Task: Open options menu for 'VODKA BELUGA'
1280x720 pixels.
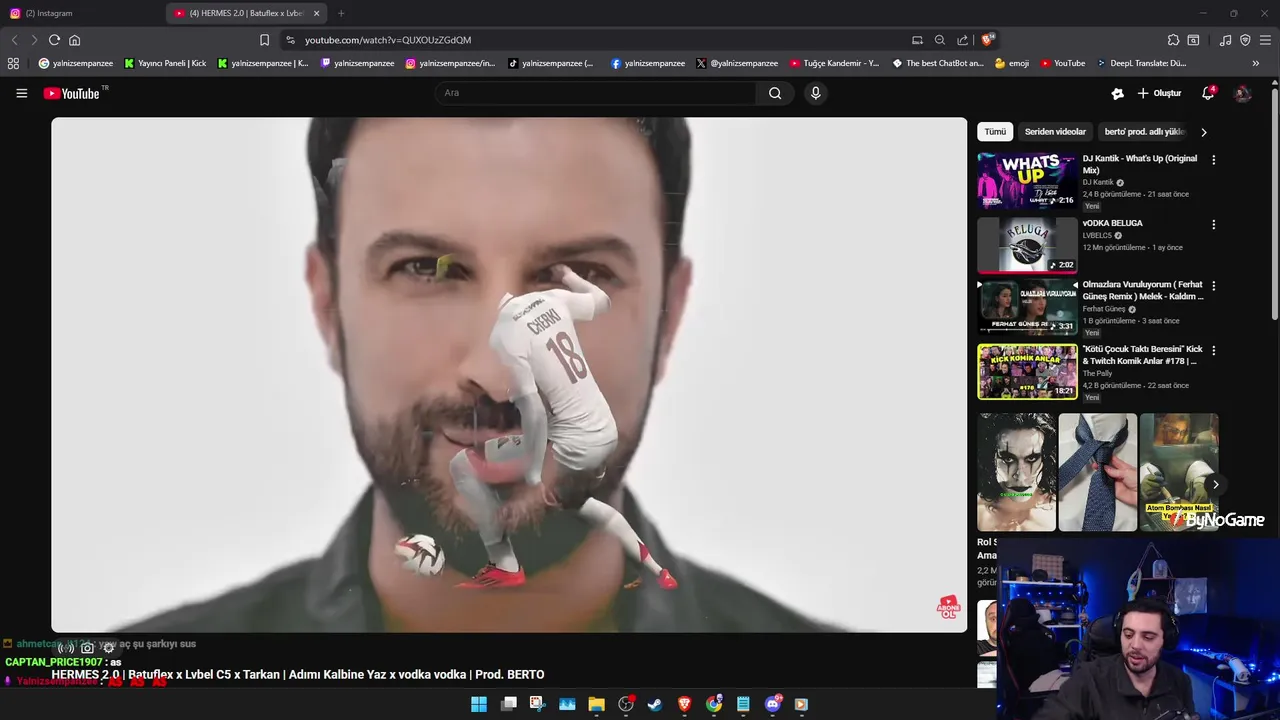Action: [x=1214, y=225]
